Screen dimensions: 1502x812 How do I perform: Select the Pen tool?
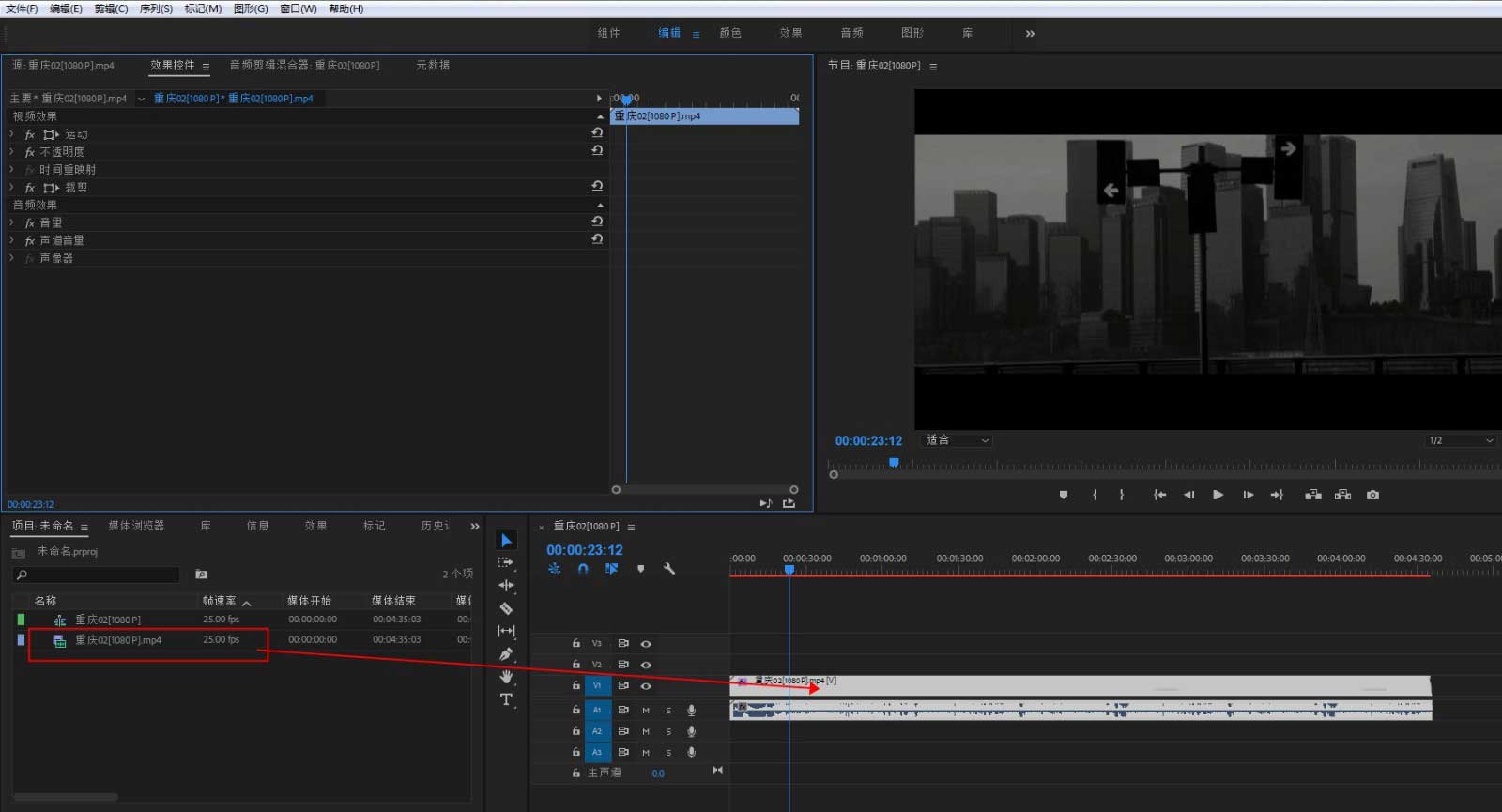coord(506,653)
